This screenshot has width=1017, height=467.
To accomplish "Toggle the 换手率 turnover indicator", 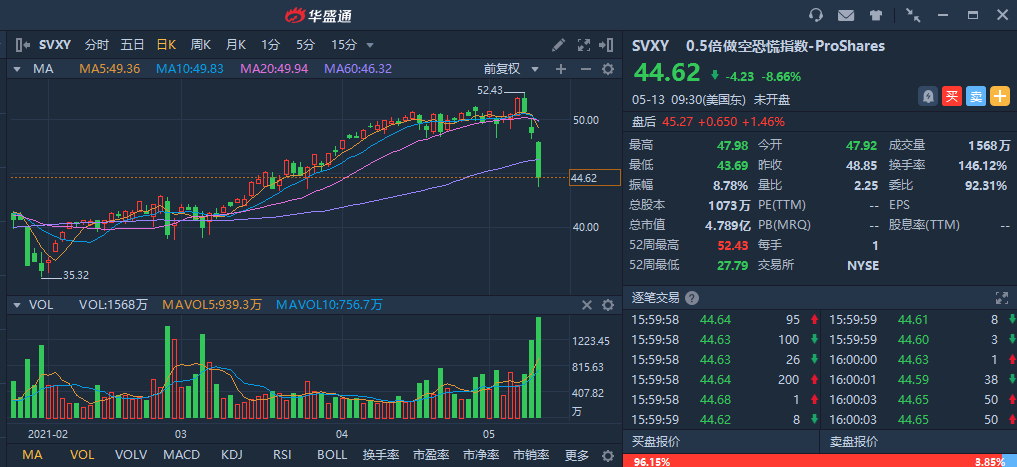I will pyautogui.click(x=381, y=455).
